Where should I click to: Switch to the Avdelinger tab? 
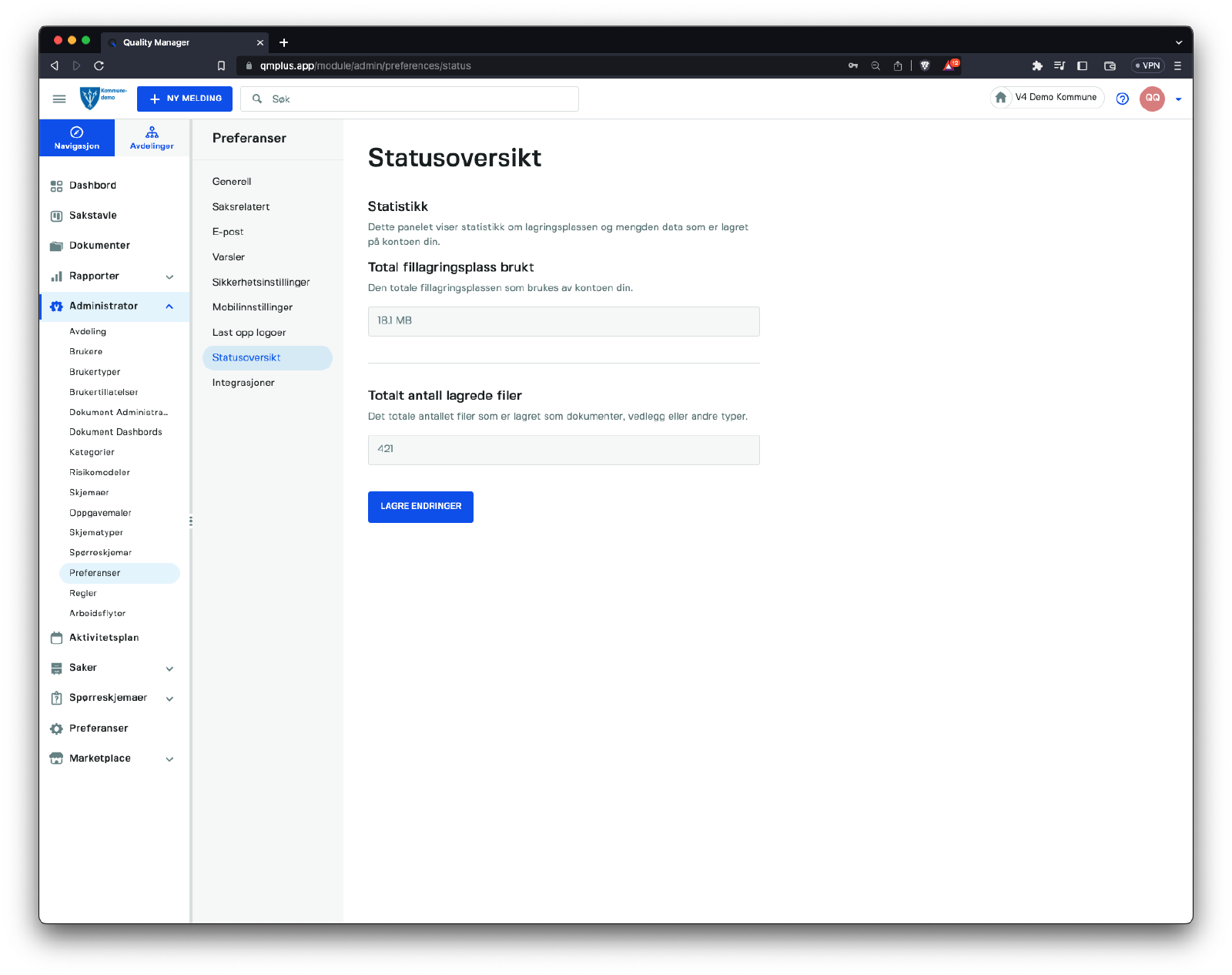tap(152, 138)
